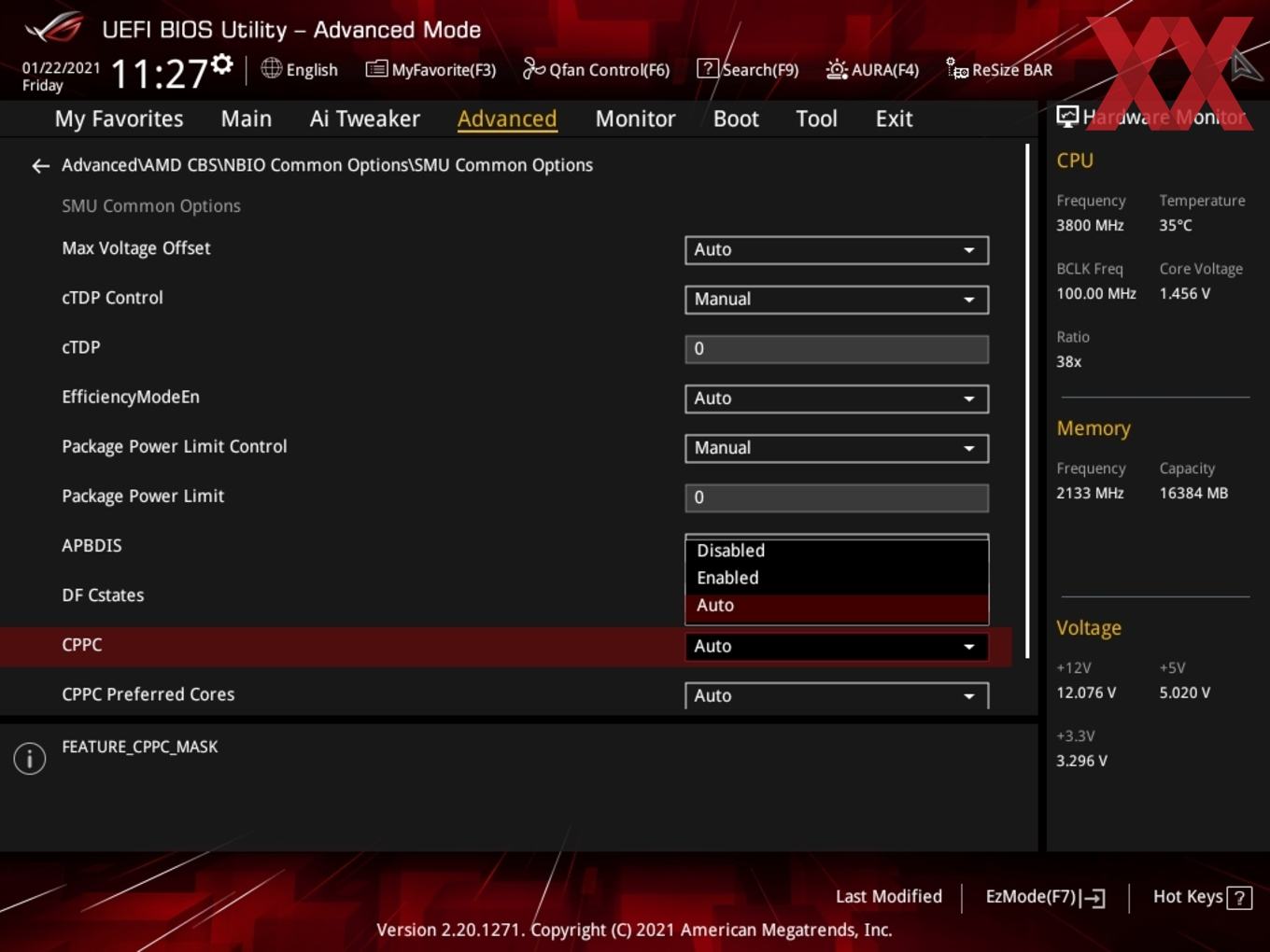Click the back arrow in the breadcrumb

(40, 166)
